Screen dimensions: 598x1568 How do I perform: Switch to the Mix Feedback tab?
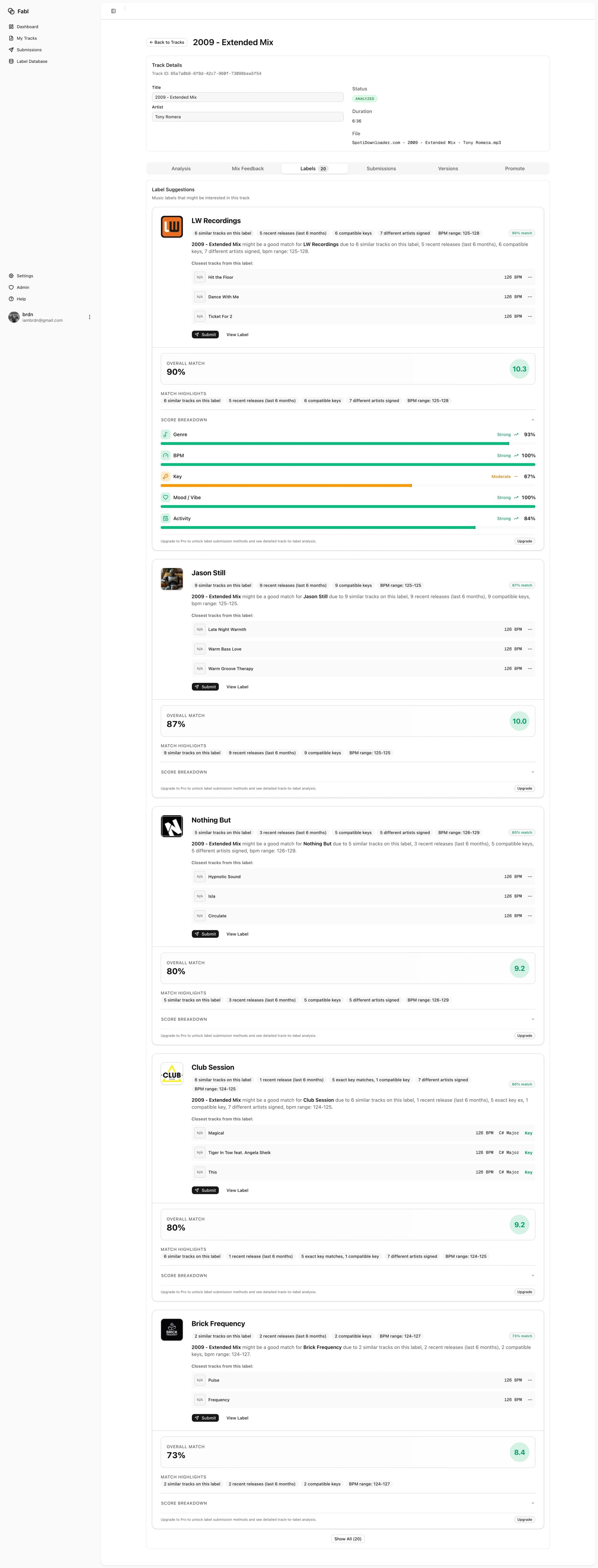[247, 169]
